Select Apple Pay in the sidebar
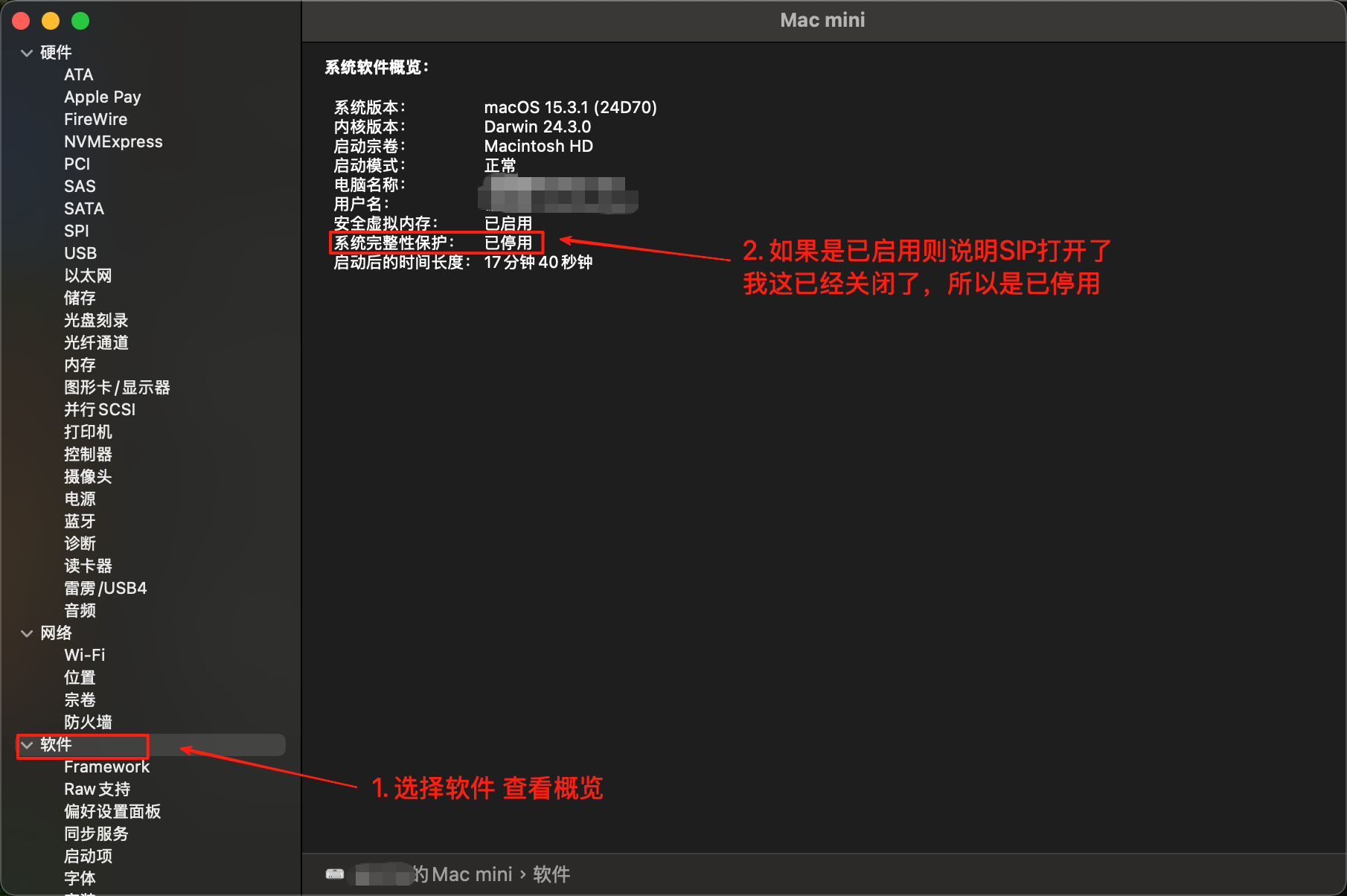 (x=103, y=97)
